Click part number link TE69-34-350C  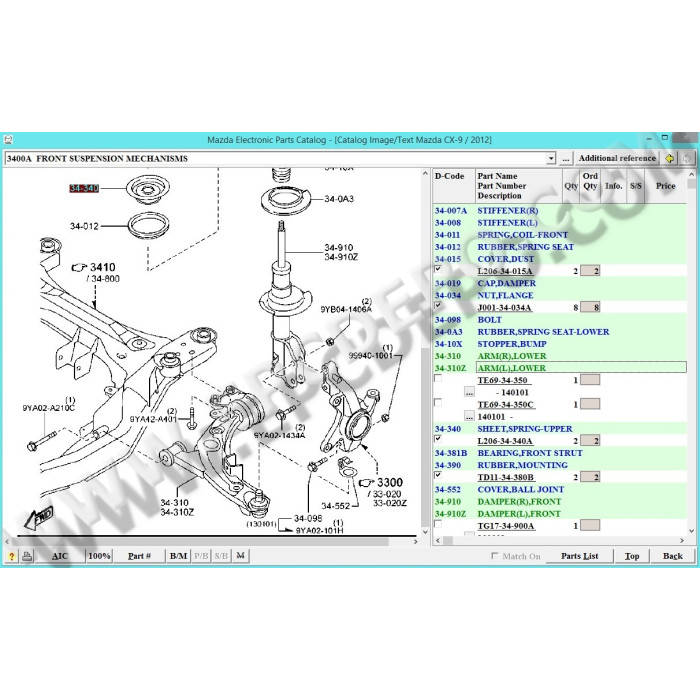click(x=505, y=404)
